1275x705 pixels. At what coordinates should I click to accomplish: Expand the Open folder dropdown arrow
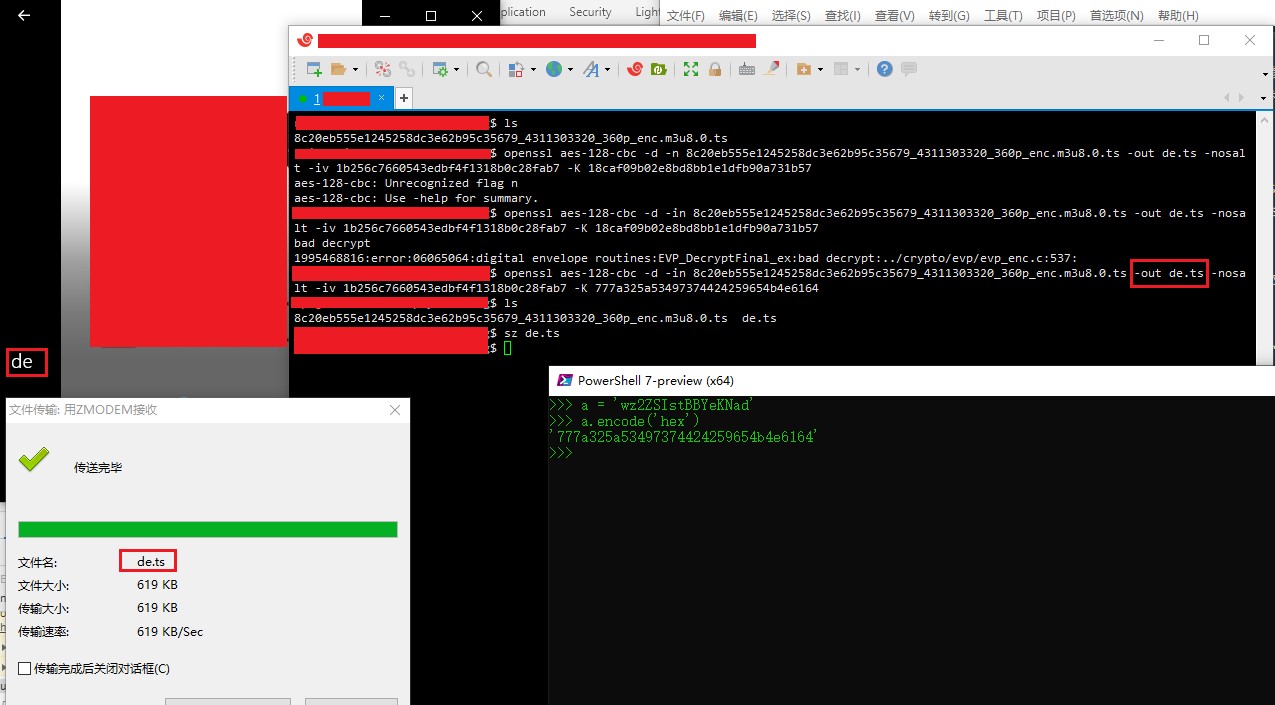pyautogui.click(x=356, y=70)
